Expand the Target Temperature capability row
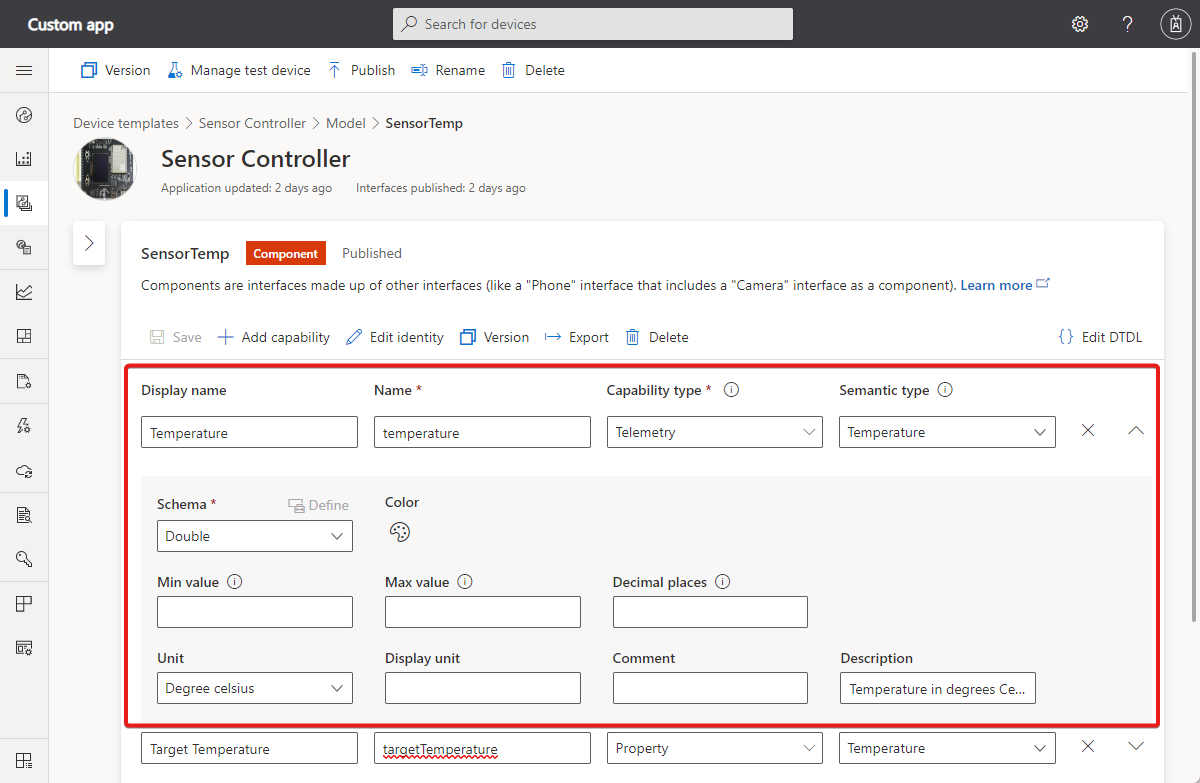The width and height of the screenshot is (1200, 783). (x=1135, y=746)
